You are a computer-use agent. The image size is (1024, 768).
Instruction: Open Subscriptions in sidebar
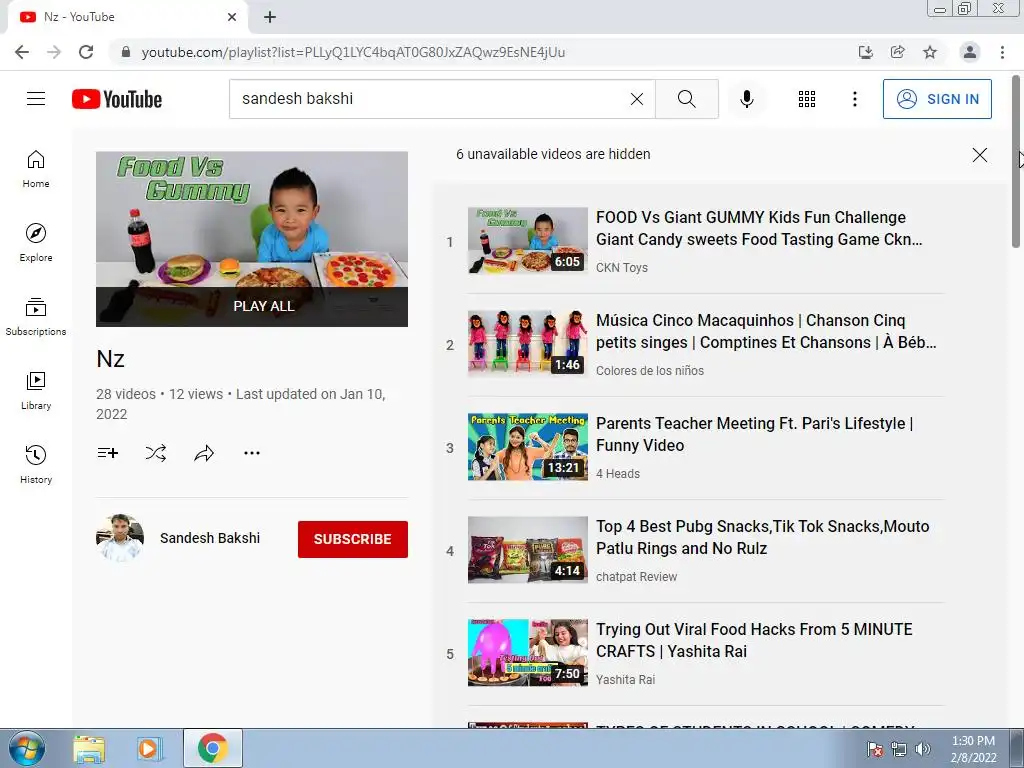pyautogui.click(x=36, y=317)
